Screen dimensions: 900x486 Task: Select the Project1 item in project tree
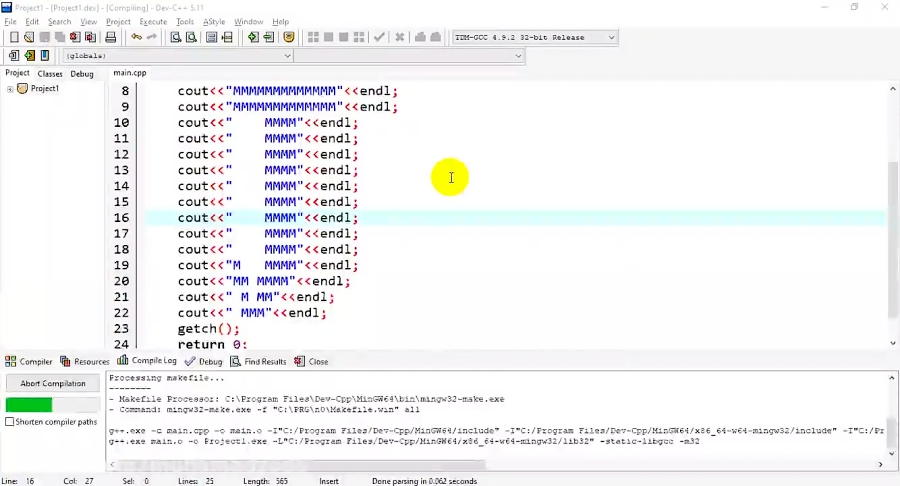pyautogui.click(x=45, y=89)
